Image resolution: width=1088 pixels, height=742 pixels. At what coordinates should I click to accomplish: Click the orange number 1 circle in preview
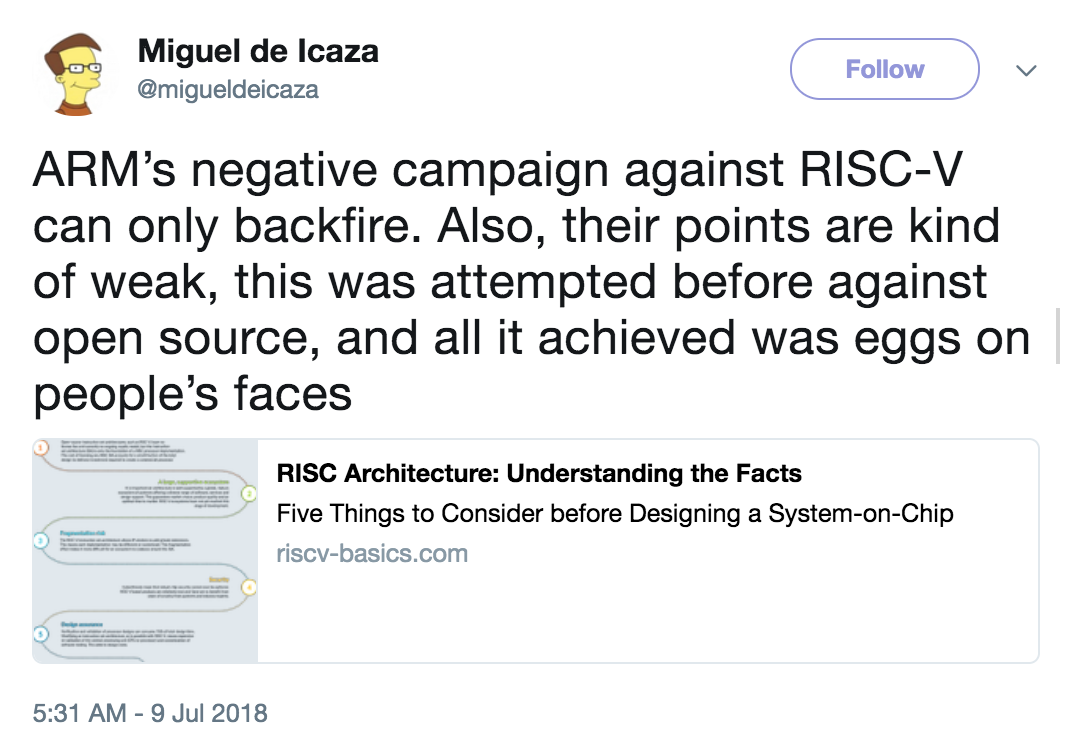[40, 447]
